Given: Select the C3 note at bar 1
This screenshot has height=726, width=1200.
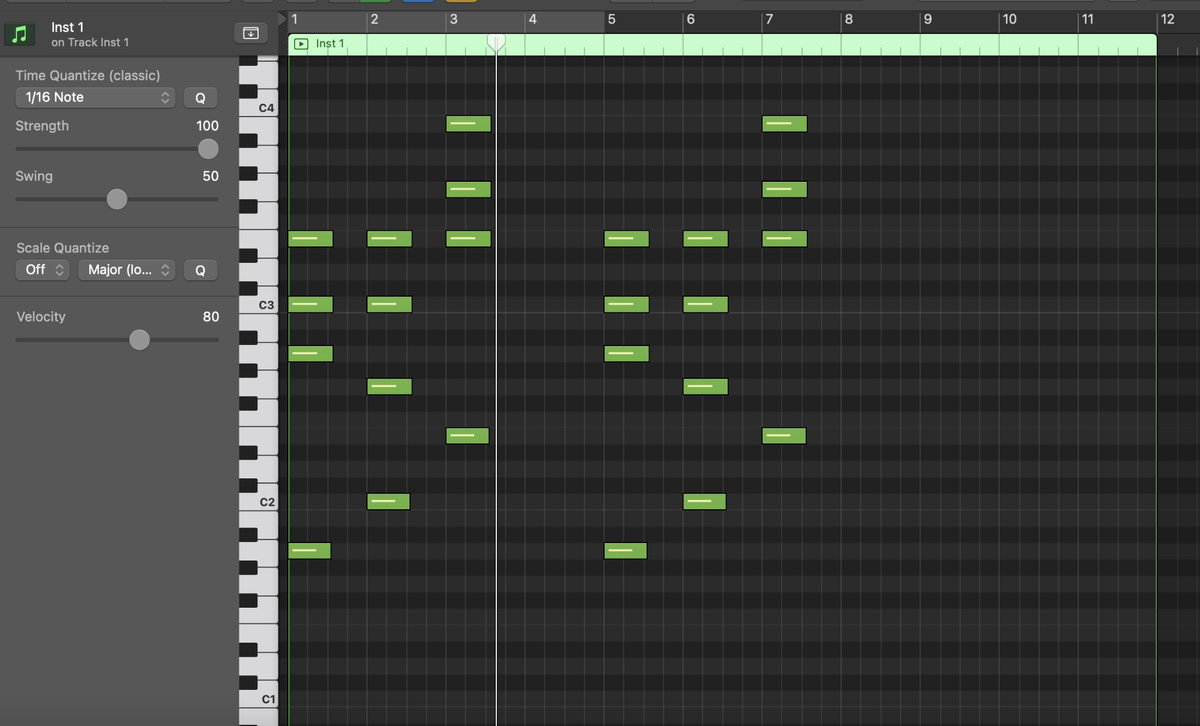Looking at the screenshot, I should 310,304.
